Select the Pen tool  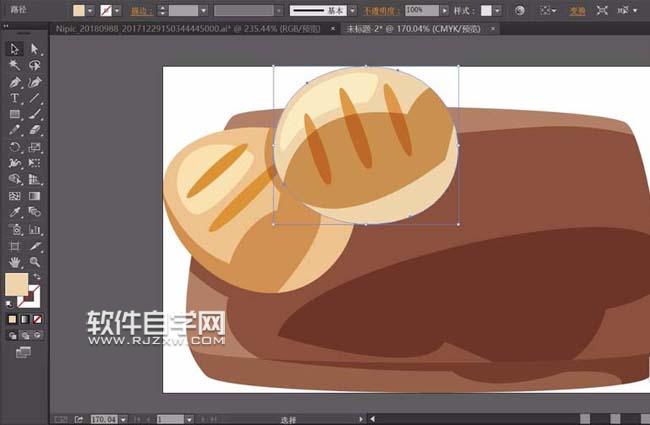coord(15,82)
